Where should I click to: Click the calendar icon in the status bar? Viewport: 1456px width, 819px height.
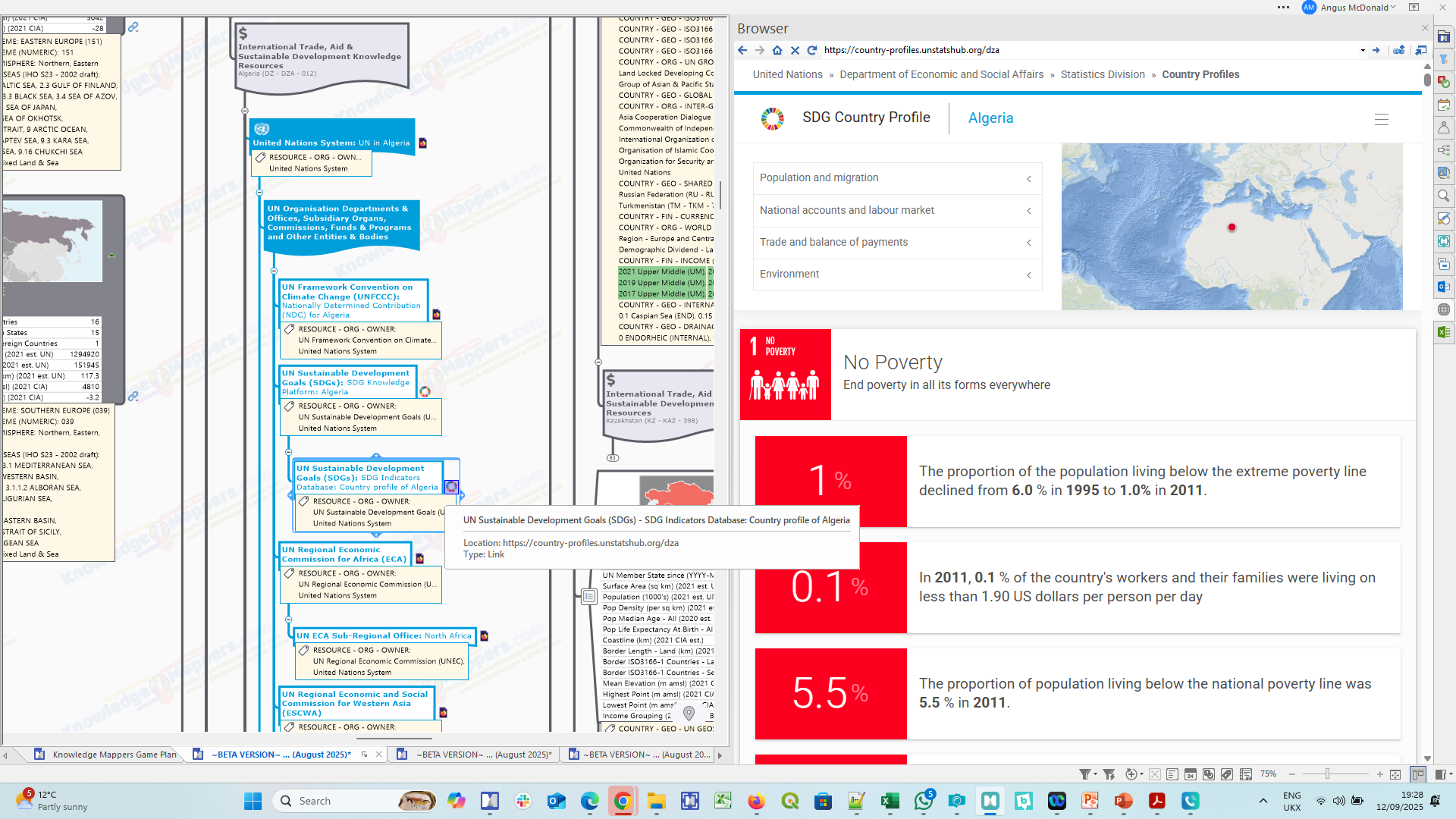(x=1191, y=774)
